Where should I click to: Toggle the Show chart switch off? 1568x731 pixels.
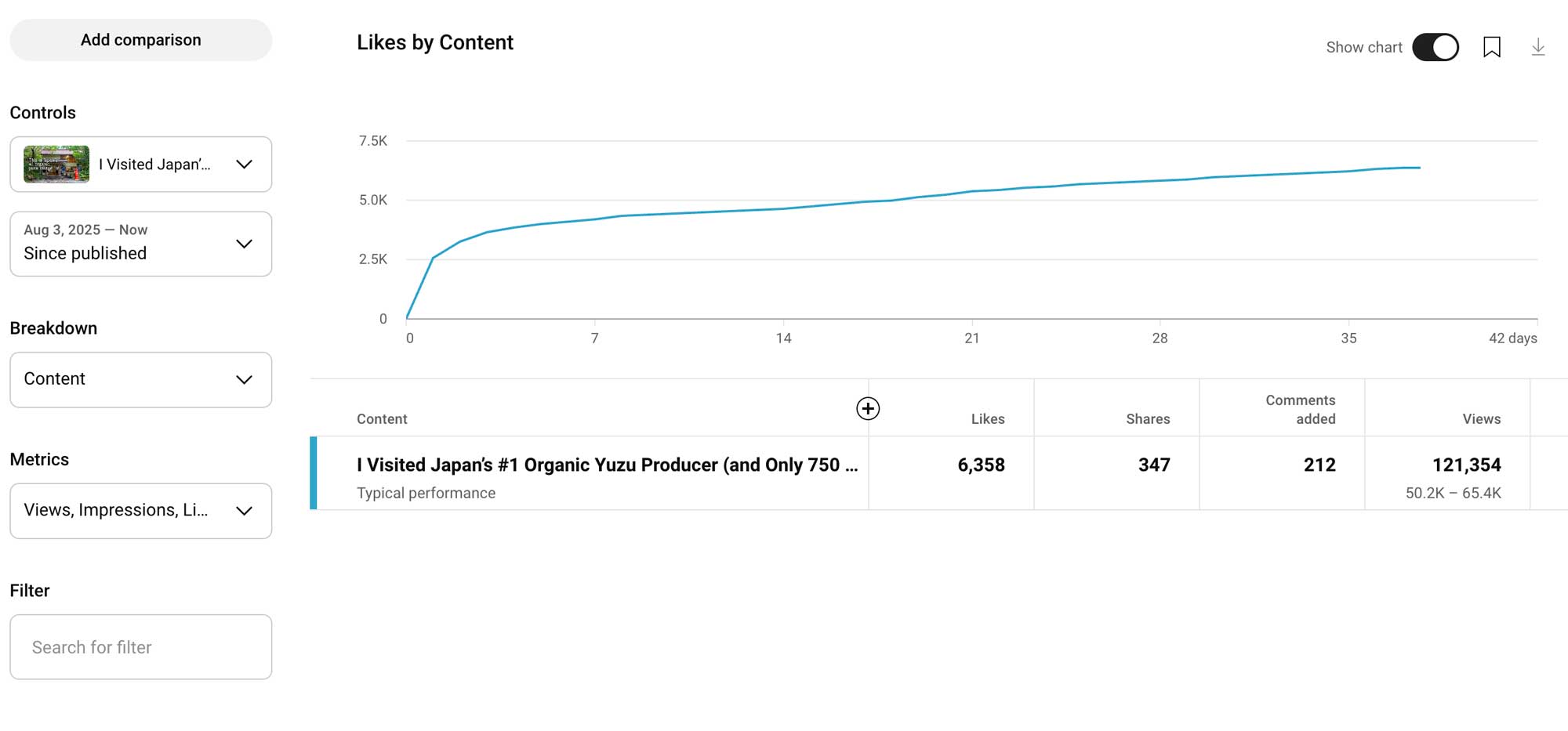[x=1435, y=47]
